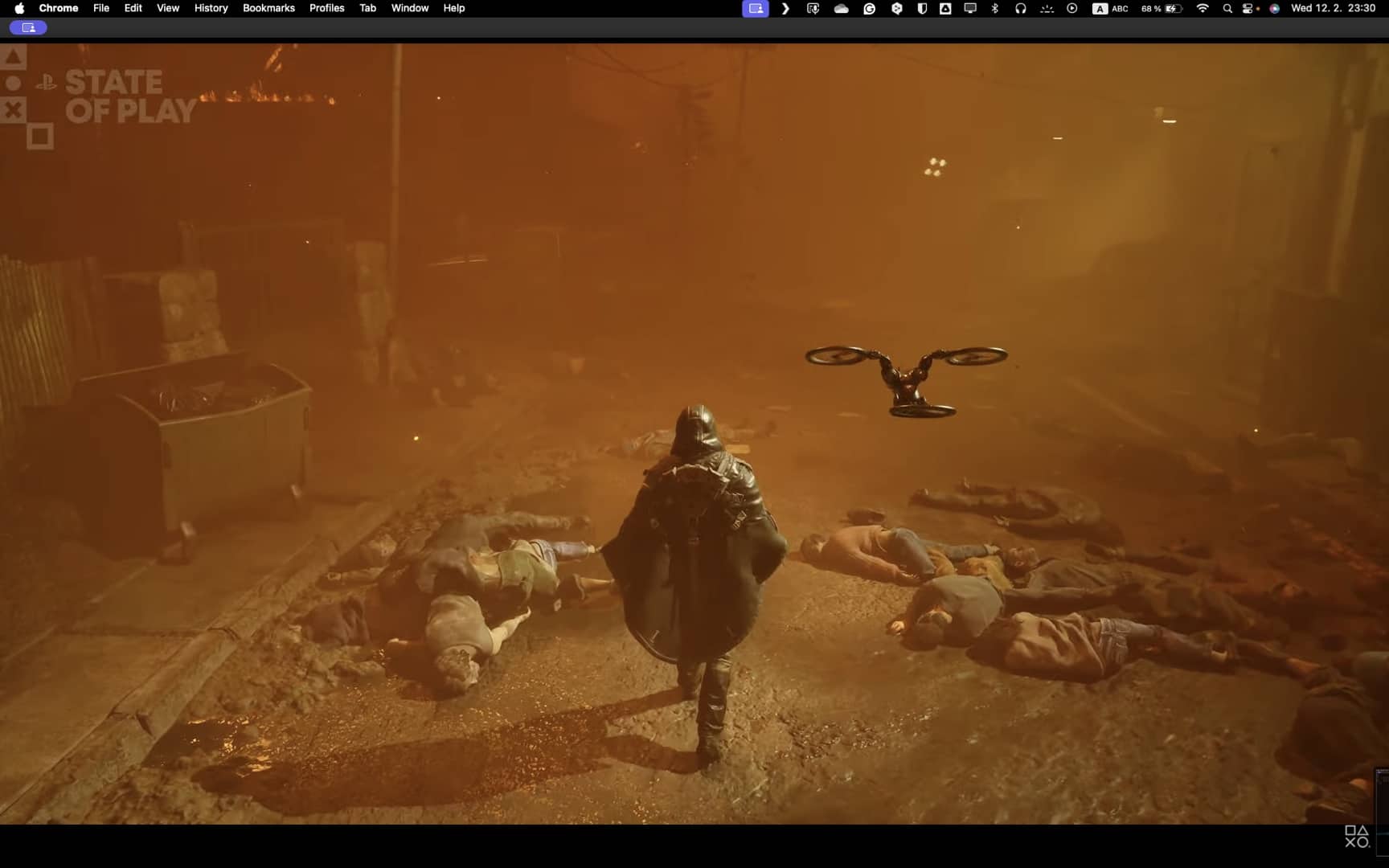Open the Wi-Fi status menu
The image size is (1389, 868).
coord(1203,8)
